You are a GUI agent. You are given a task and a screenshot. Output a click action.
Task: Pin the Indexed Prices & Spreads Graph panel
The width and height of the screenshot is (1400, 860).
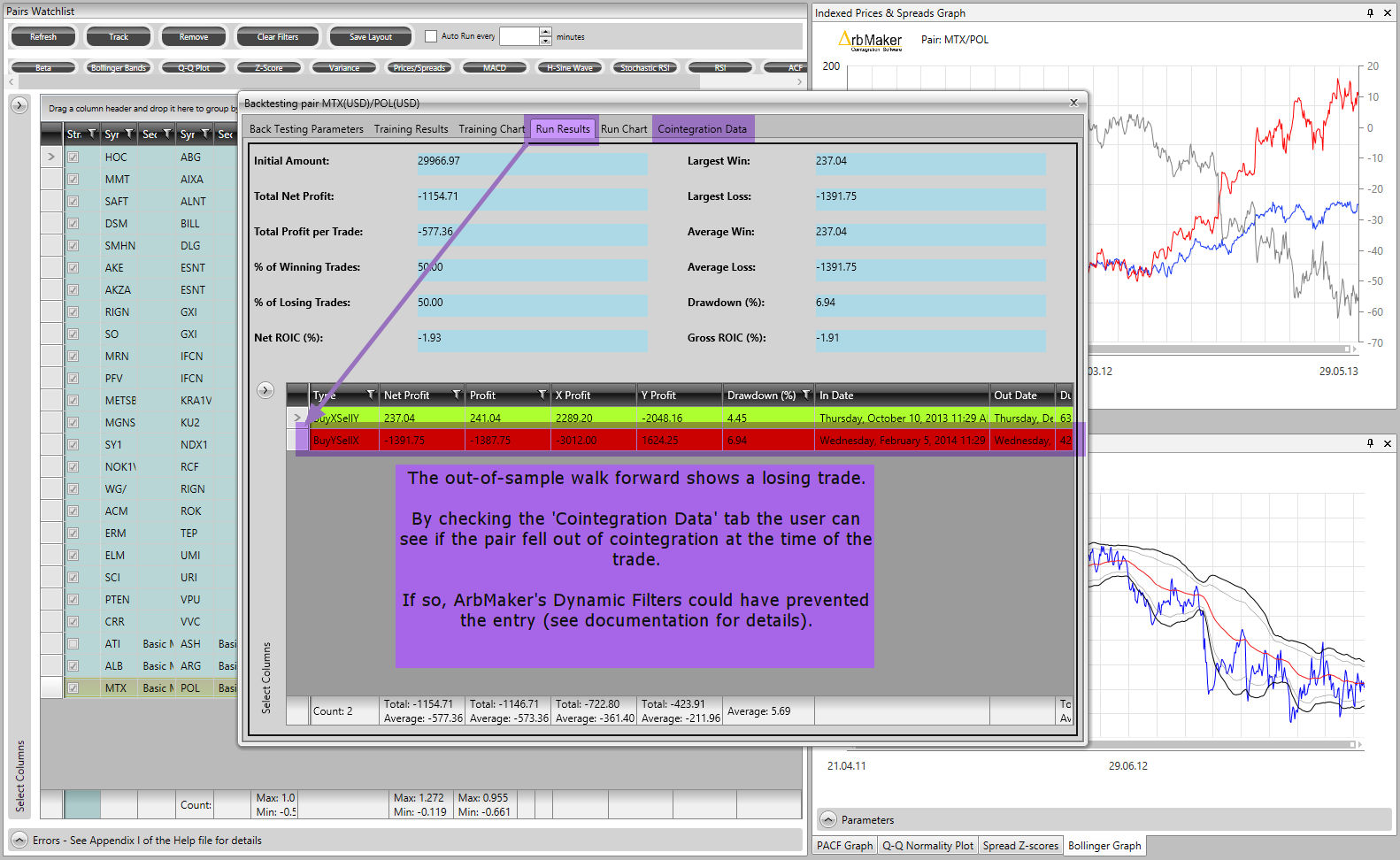[1370, 12]
